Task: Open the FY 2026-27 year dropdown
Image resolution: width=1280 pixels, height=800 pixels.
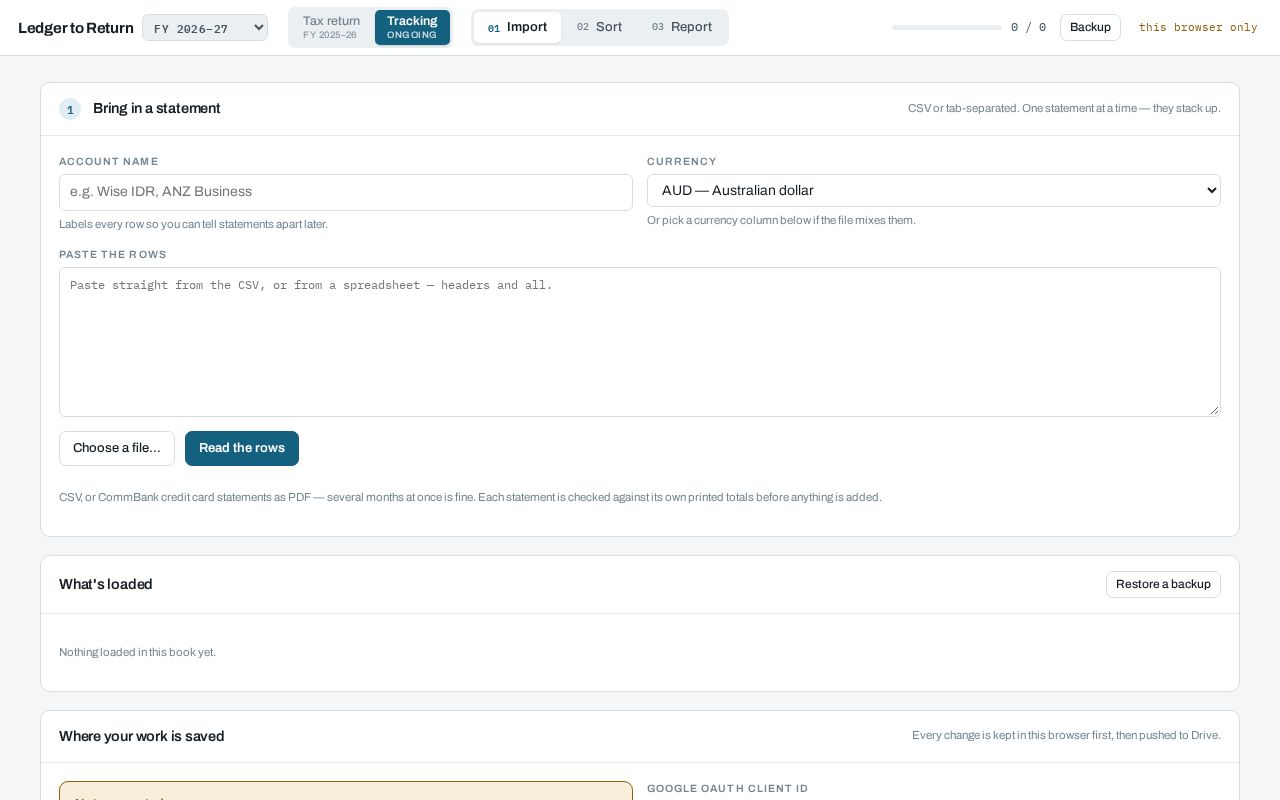Action: click(x=205, y=28)
